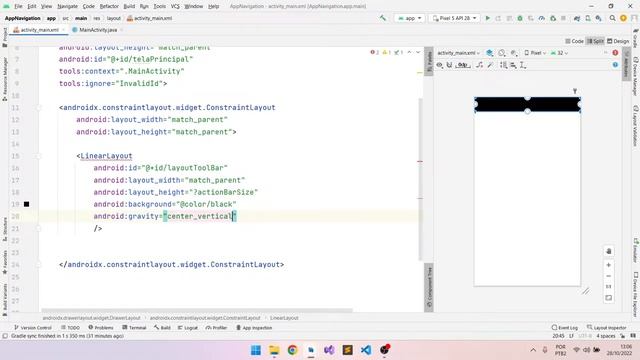640x360 pixels.
Task: Zoom out the preview with minus icon
Action: 609,276
